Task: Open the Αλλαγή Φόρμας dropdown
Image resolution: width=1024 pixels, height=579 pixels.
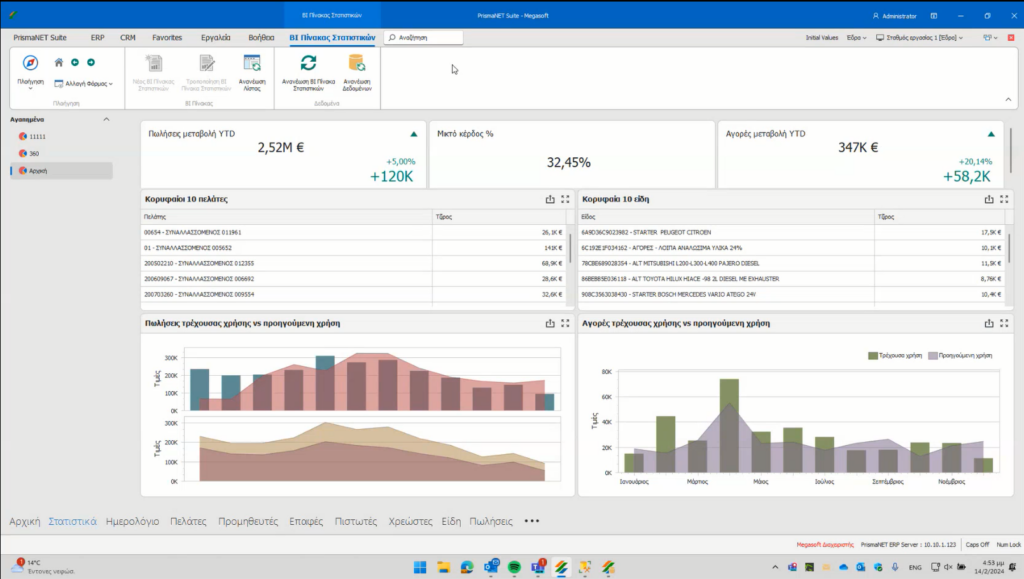Action: pos(84,84)
